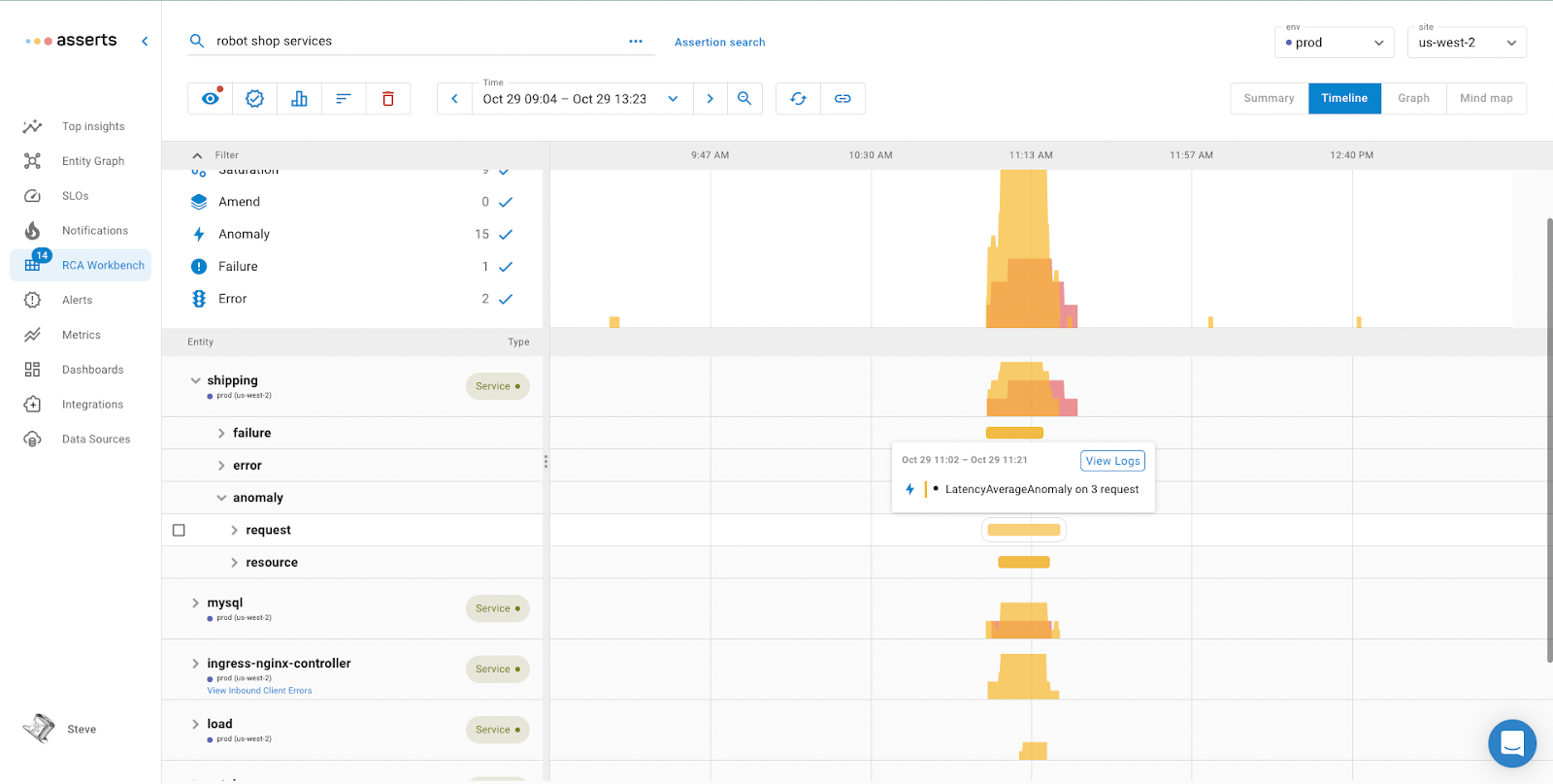Viewport: 1553px width, 784px height.
Task: Click the View Logs button
Action: pyautogui.click(x=1112, y=461)
